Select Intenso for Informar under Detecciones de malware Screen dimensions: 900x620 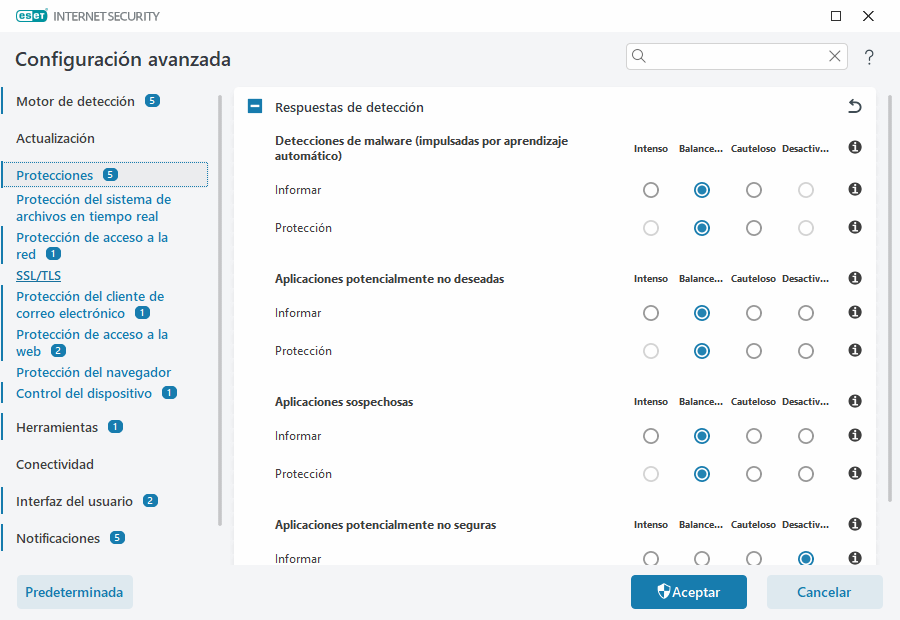point(651,190)
